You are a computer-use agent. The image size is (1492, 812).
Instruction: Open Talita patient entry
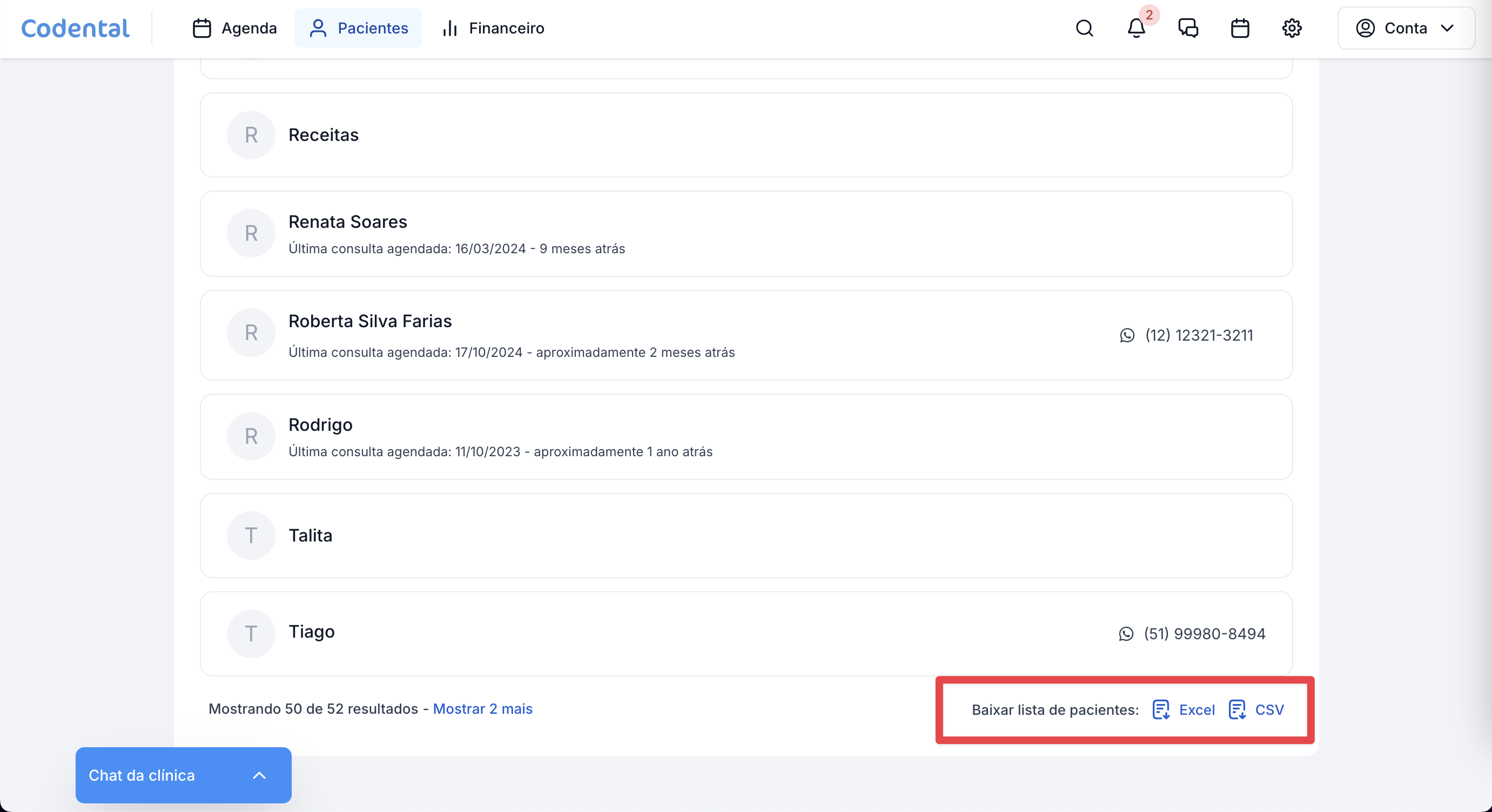click(311, 536)
